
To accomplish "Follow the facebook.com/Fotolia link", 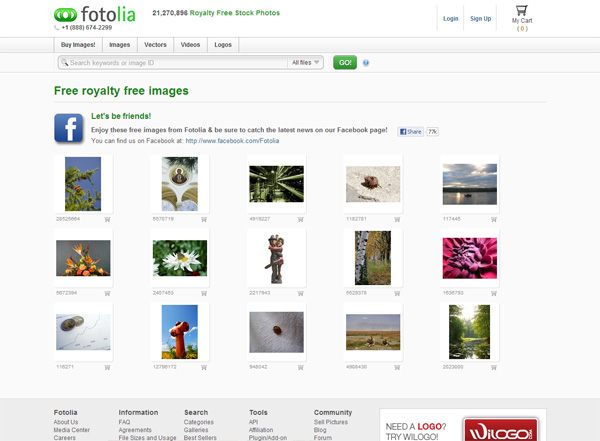I will 231,141.
